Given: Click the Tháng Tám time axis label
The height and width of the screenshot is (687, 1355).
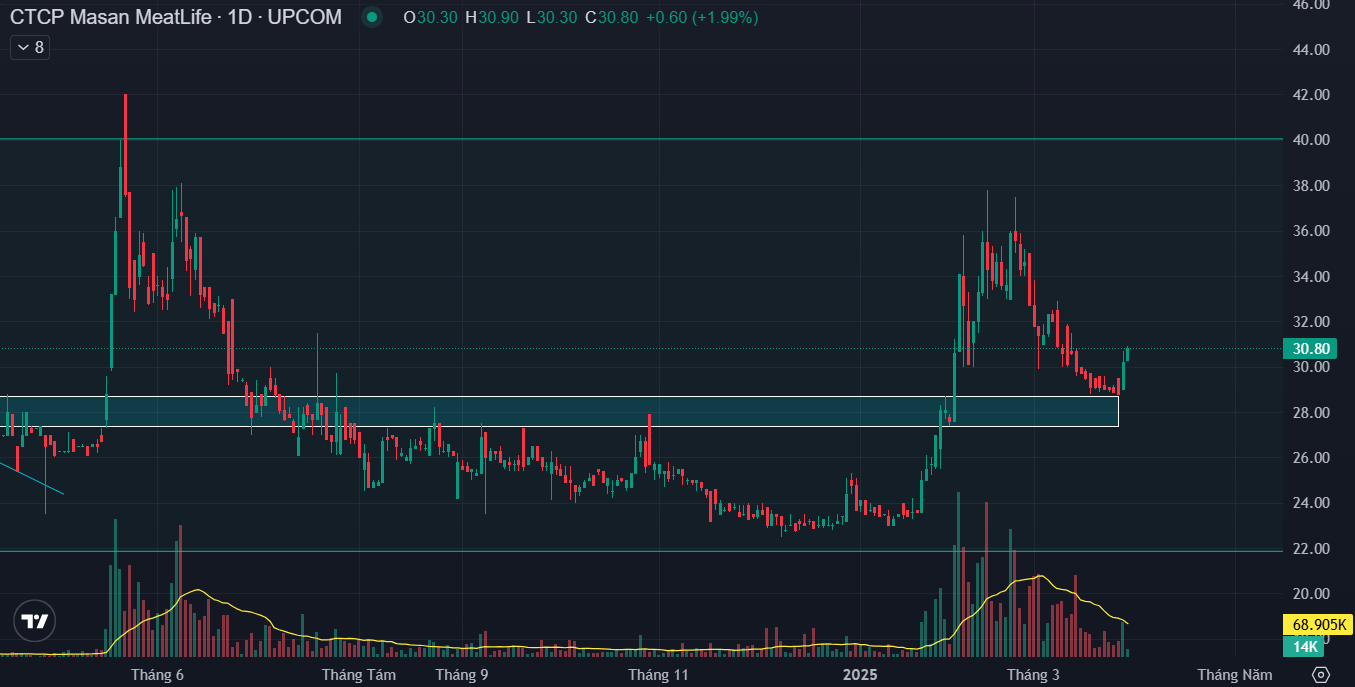Looking at the screenshot, I should click(x=358, y=675).
